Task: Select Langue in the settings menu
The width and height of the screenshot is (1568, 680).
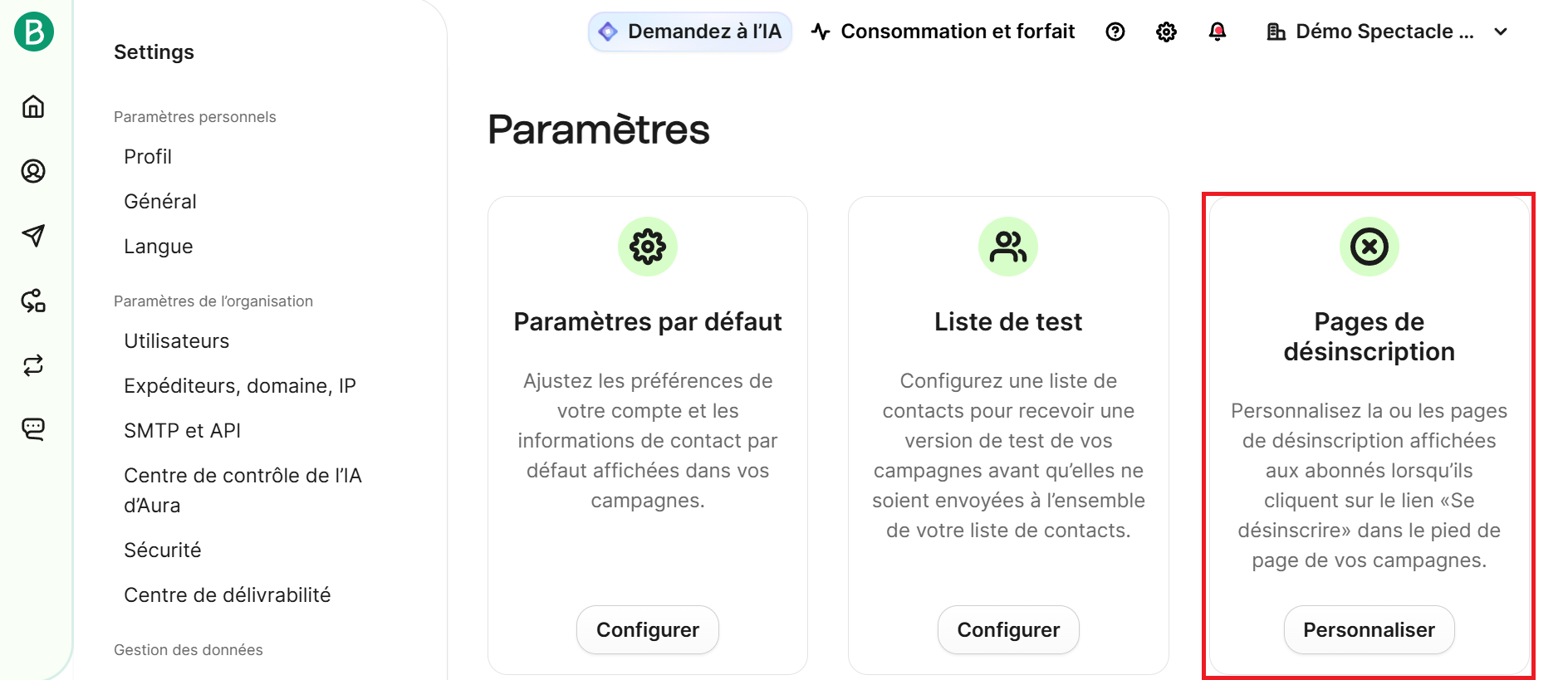Action: (x=159, y=247)
